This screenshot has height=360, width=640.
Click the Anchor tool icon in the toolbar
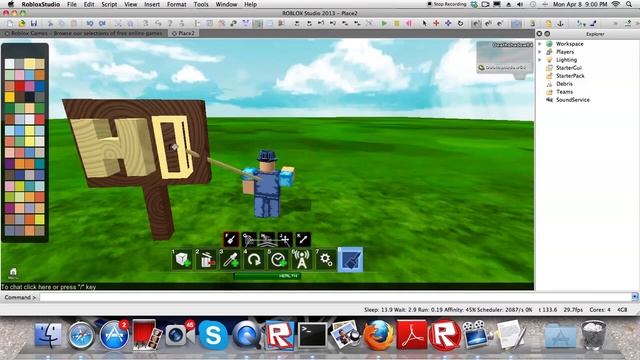pyautogui.click(x=560, y=24)
